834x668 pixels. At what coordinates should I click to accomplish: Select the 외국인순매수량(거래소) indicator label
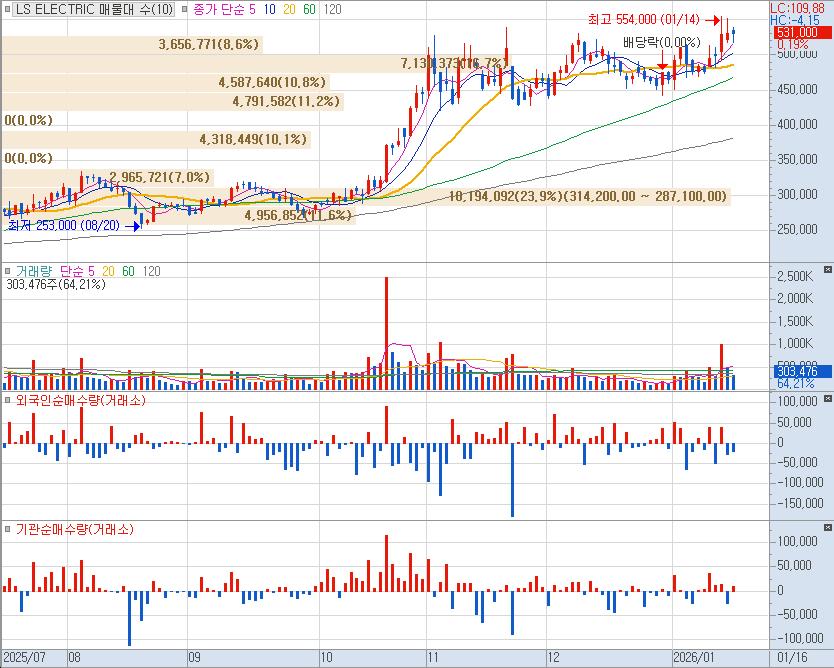(x=80, y=400)
